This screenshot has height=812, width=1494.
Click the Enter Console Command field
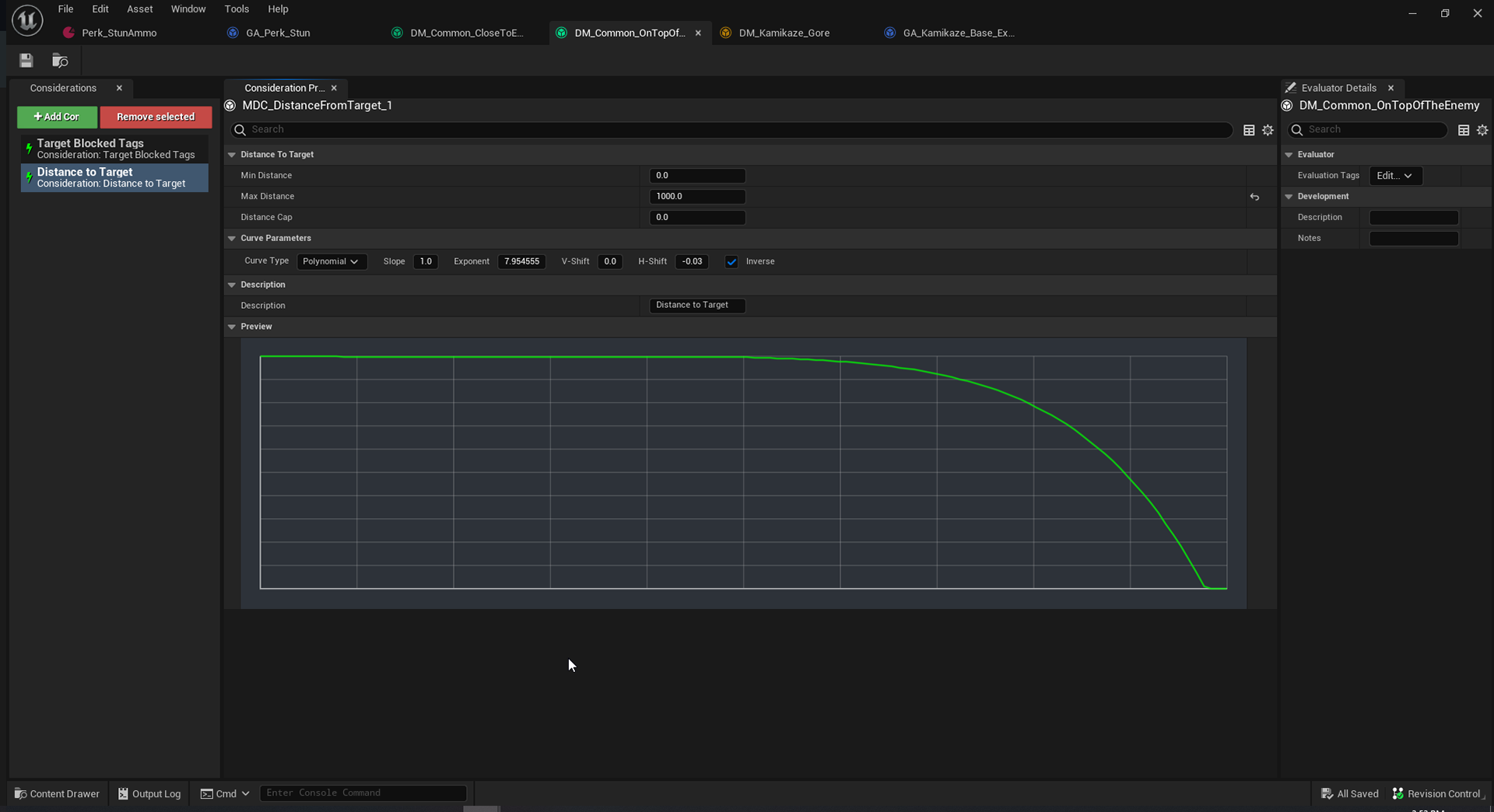point(363,793)
